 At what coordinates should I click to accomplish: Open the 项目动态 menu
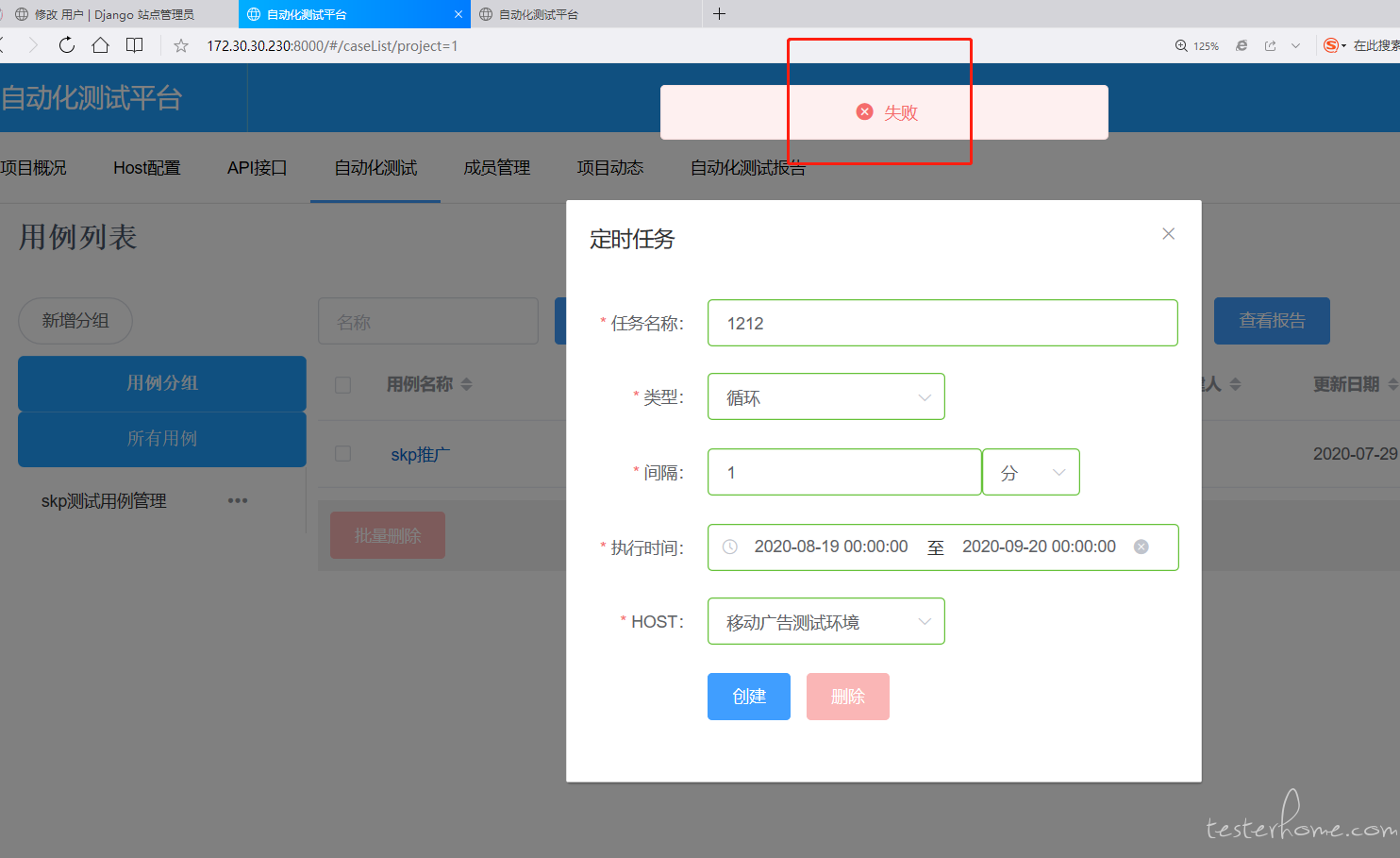[610, 167]
